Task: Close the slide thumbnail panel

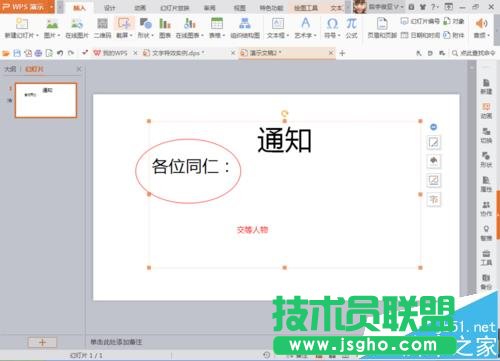Action: 79,69
